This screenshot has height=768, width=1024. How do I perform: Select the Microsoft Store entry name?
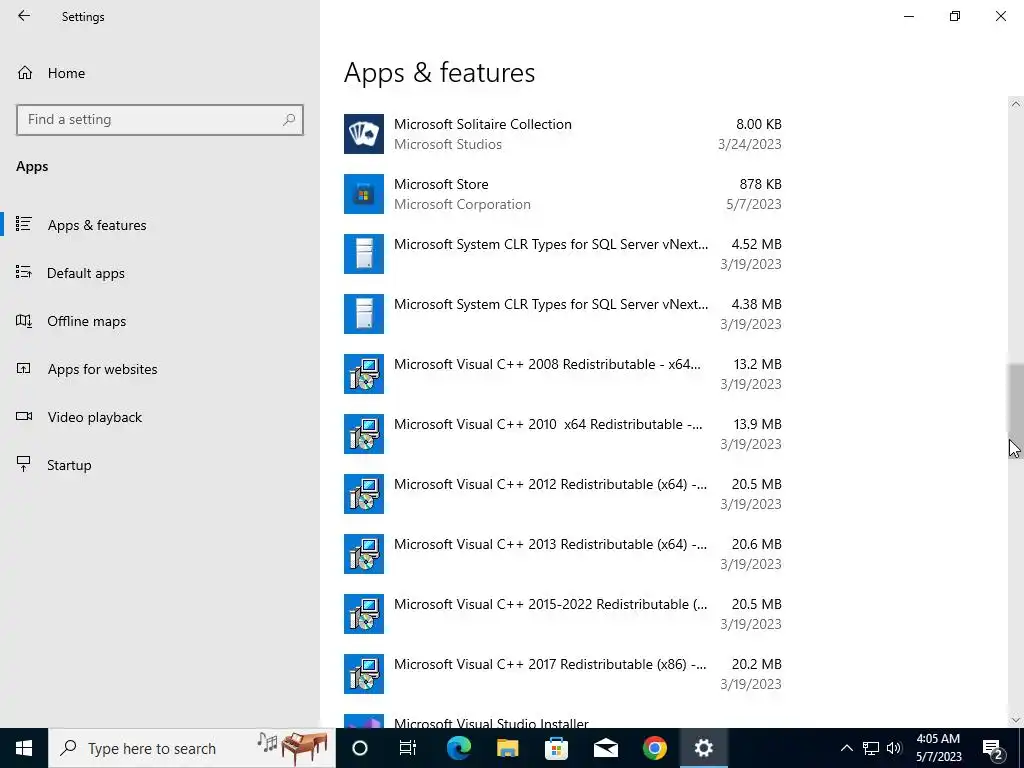click(441, 184)
